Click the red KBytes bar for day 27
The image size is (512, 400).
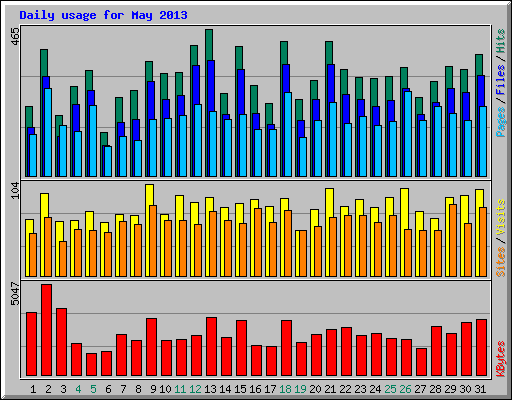tap(421, 362)
